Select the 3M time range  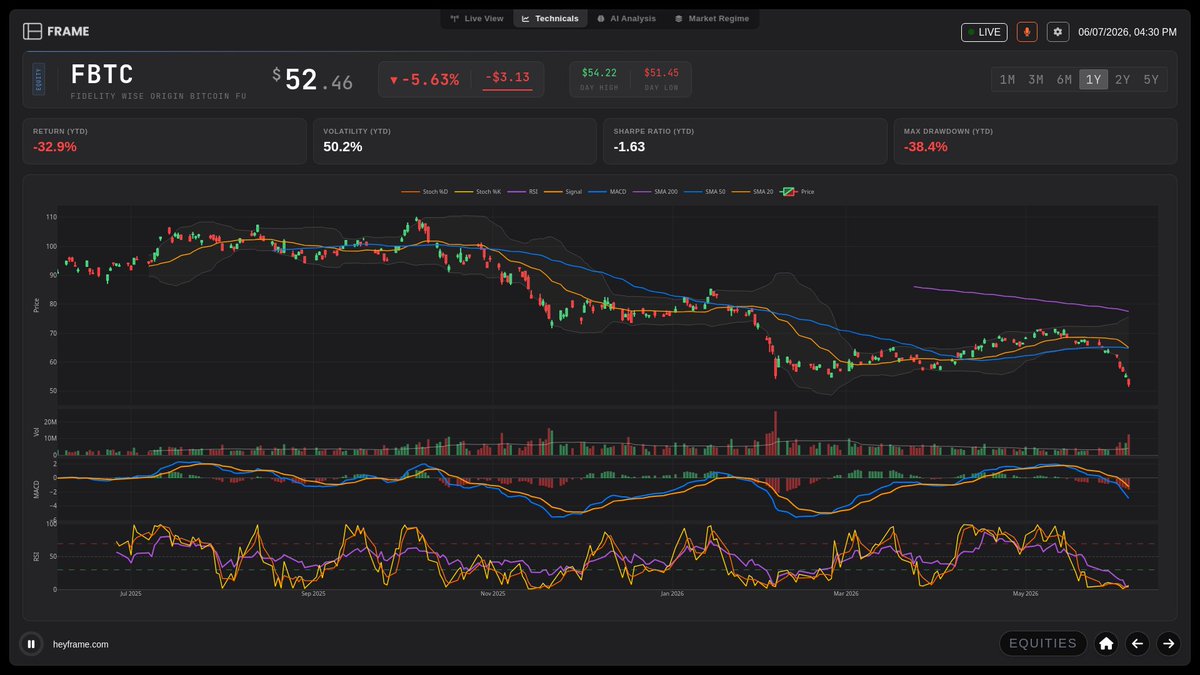[1036, 80]
